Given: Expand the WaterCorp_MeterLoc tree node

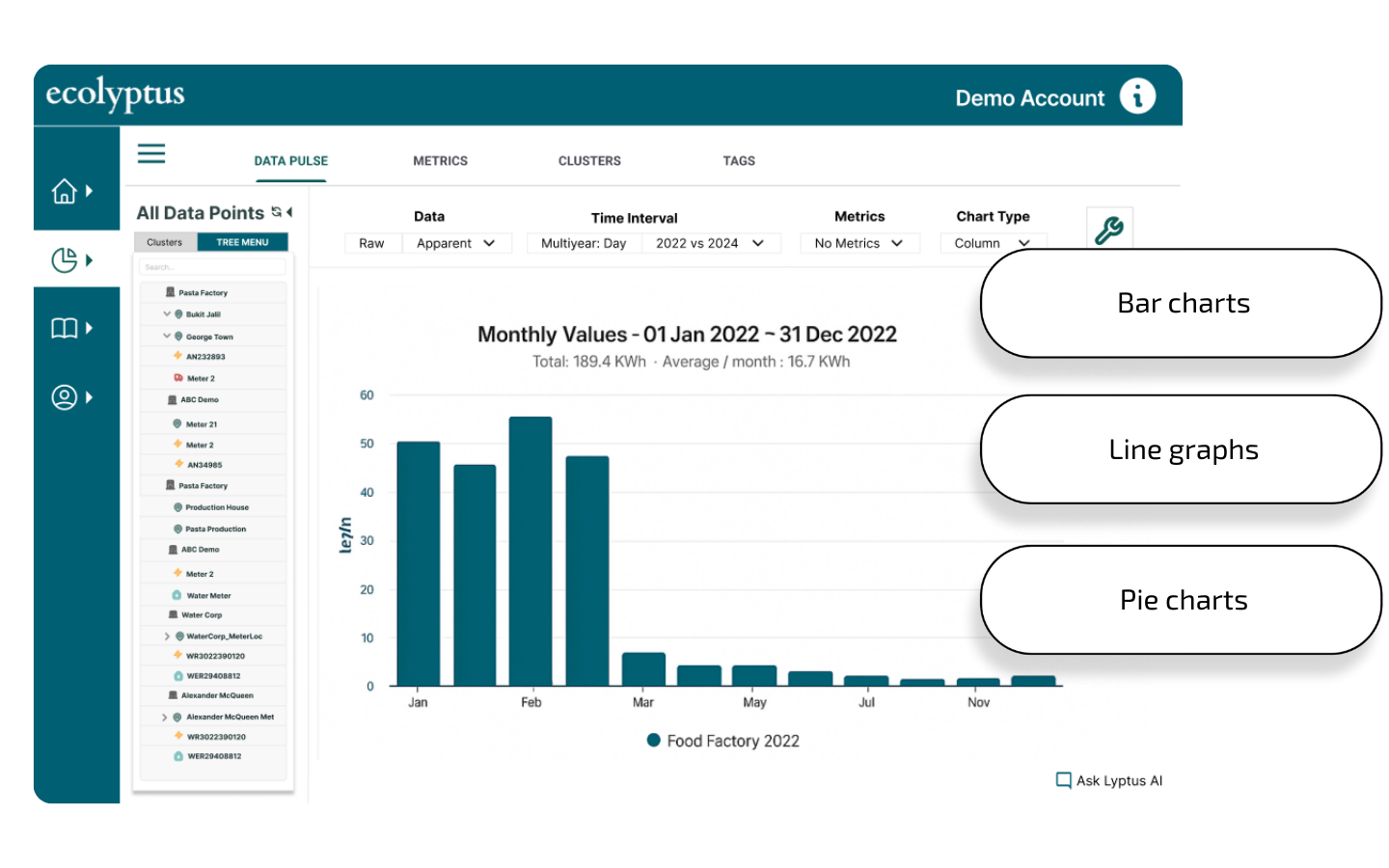Looking at the screenshot, I should [x=167, y=637].
